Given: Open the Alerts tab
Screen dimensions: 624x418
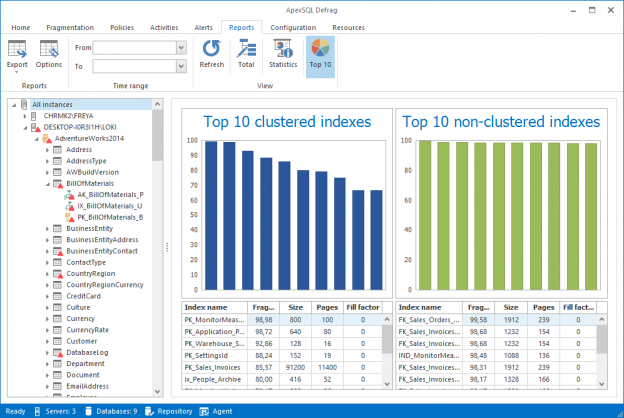Looking at the screenshot, I should pos(203,27).
